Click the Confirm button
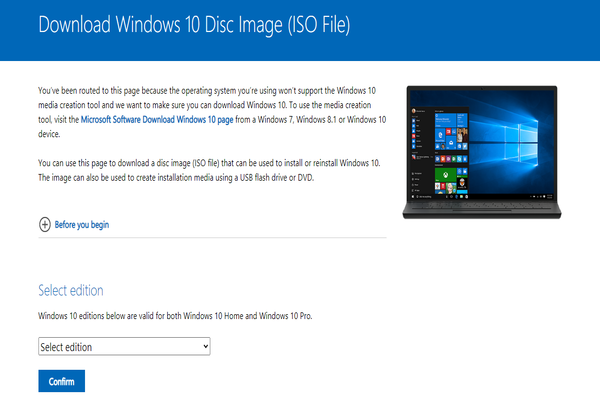 [62, 381]
